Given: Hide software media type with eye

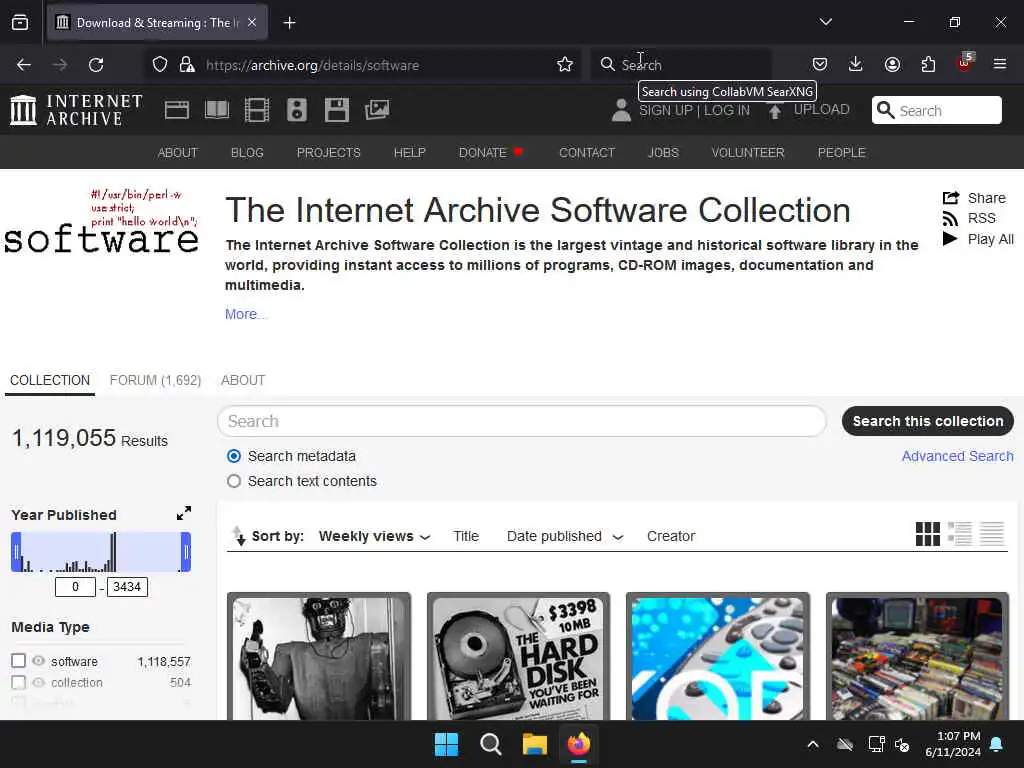Looking at the screenshot, I should (x=39, y=661).
